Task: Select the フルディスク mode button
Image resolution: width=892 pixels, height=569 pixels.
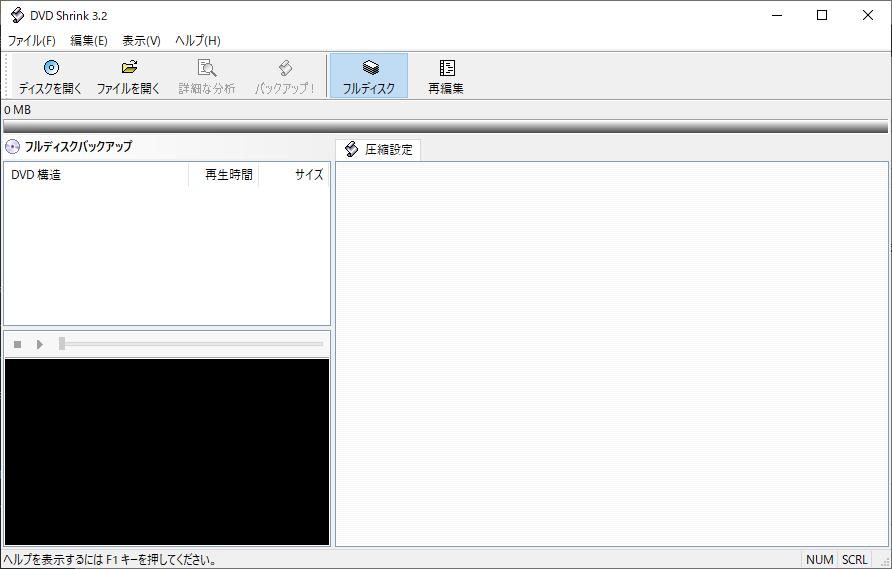Action: pyautogui.click(x=369, y=76)
